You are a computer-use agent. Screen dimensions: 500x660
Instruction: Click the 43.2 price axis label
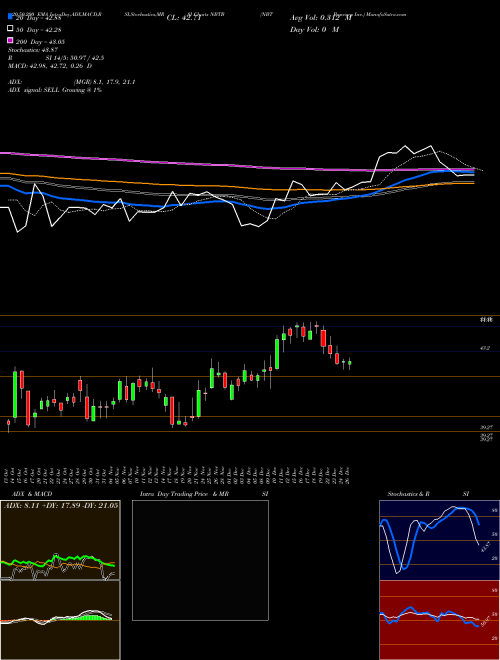click(485, 349)
